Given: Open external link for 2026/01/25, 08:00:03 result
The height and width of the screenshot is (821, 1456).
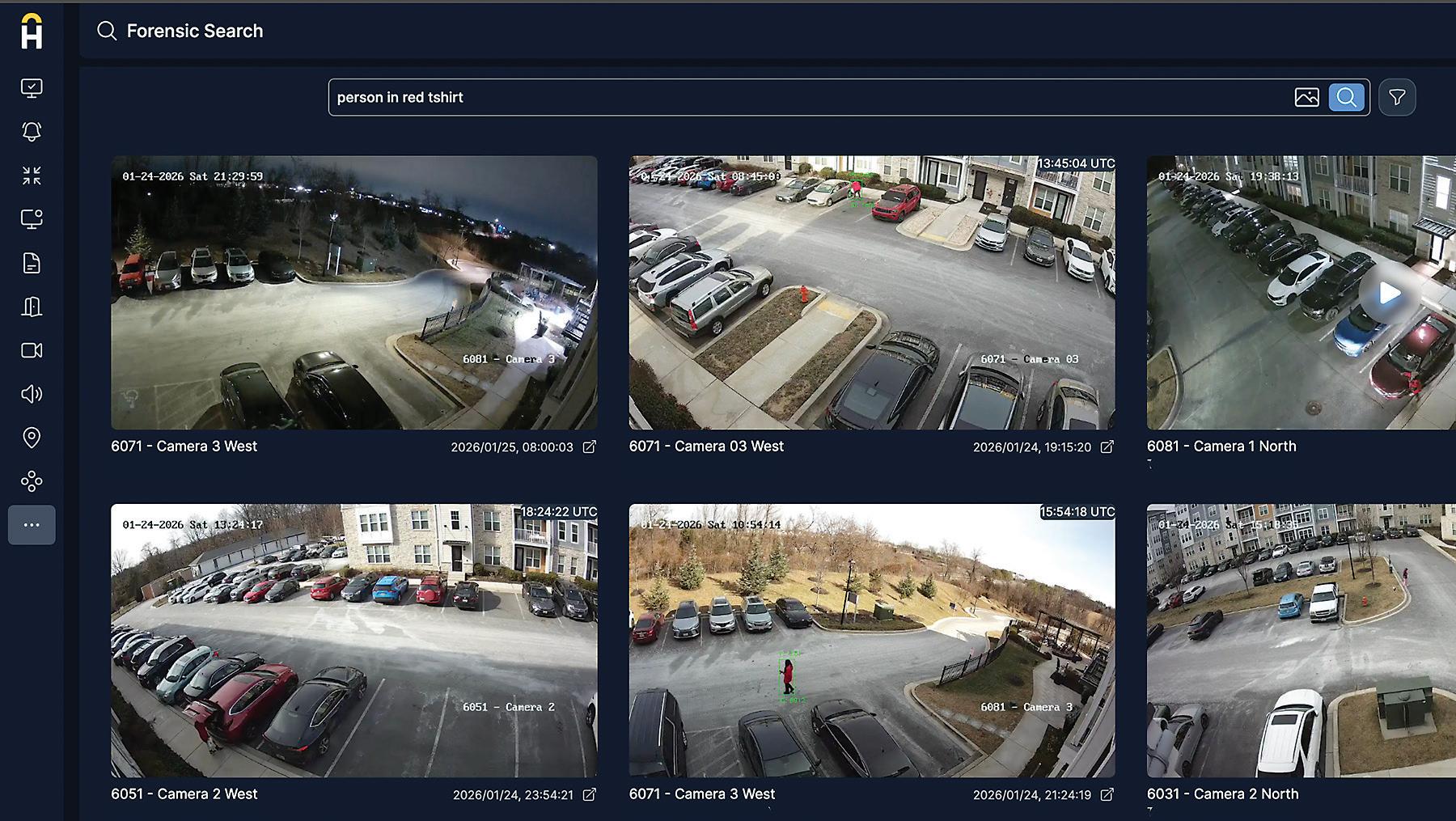Looking at the screenshot, I should [x=590, y=446].
